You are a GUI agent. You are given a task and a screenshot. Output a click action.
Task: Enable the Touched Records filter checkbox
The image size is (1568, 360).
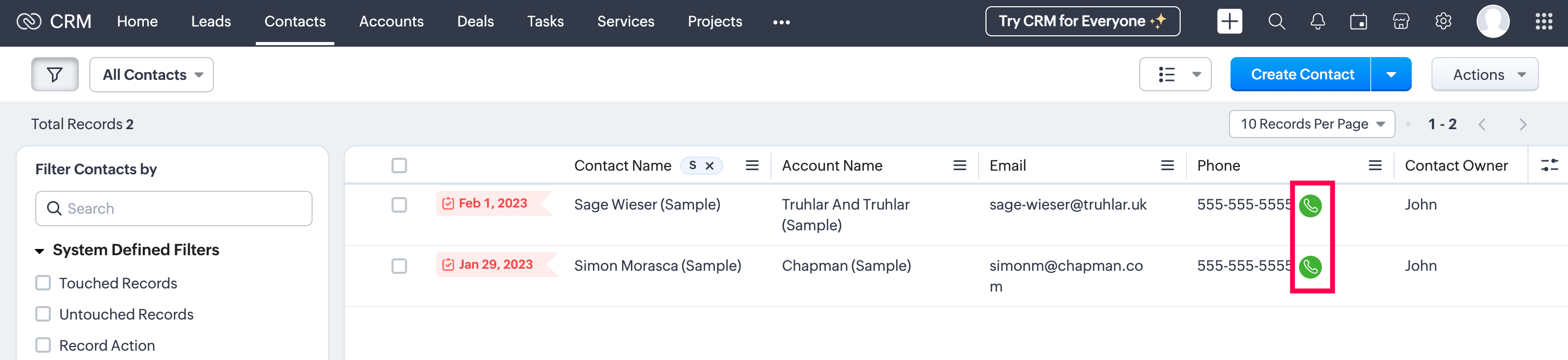(43, 283)
